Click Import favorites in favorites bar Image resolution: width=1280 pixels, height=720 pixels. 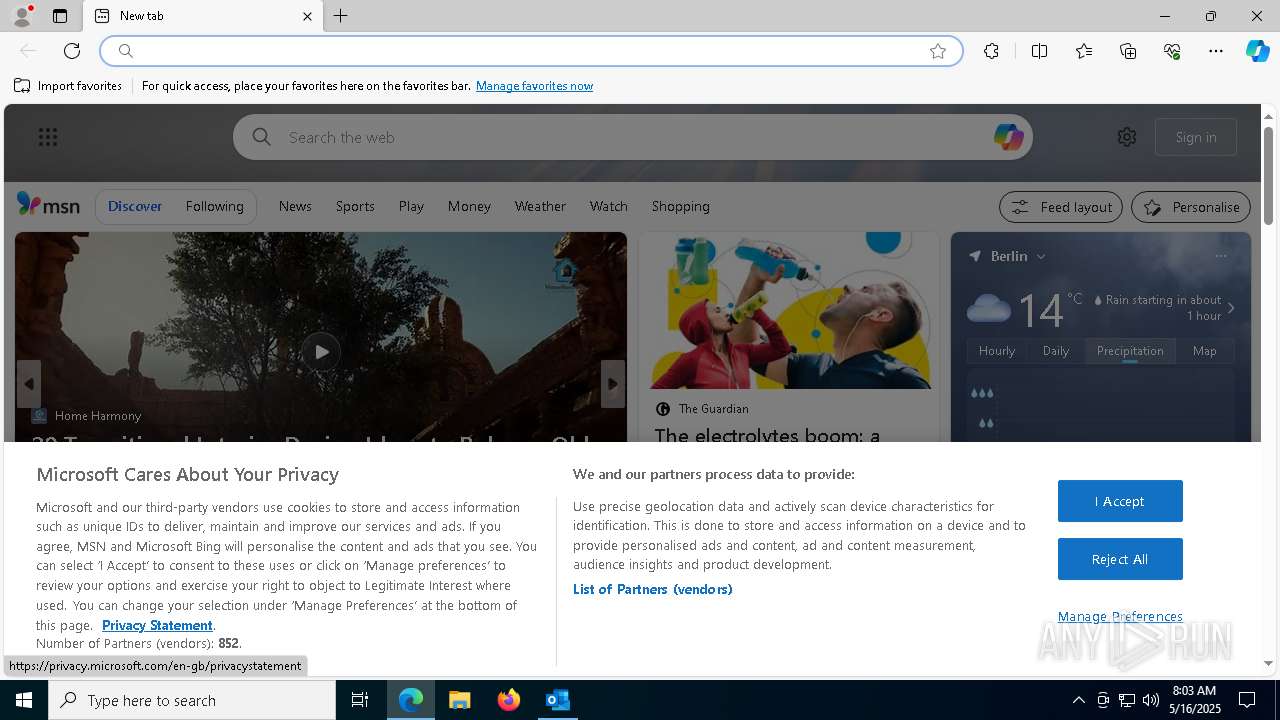coord(68,86)
